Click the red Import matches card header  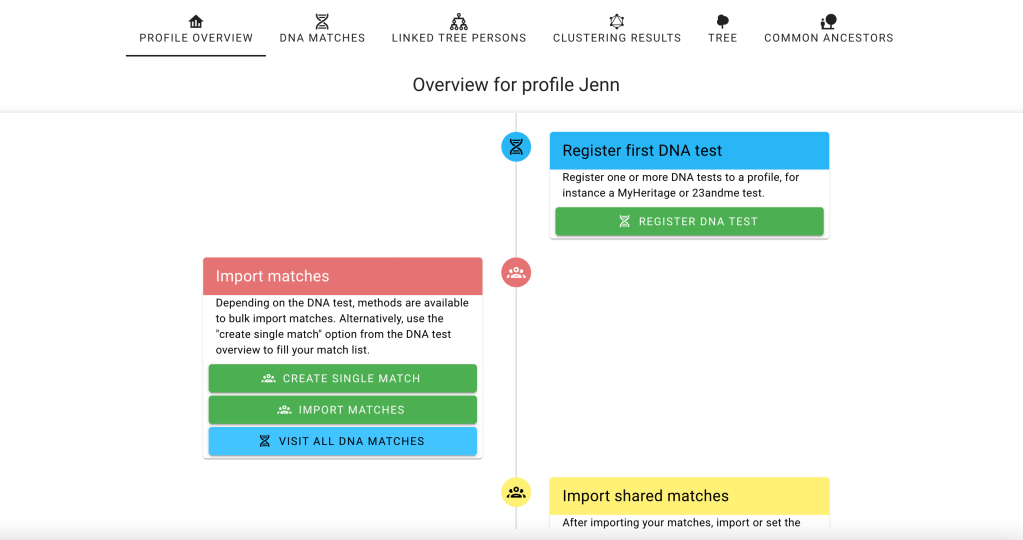point(342,276)
